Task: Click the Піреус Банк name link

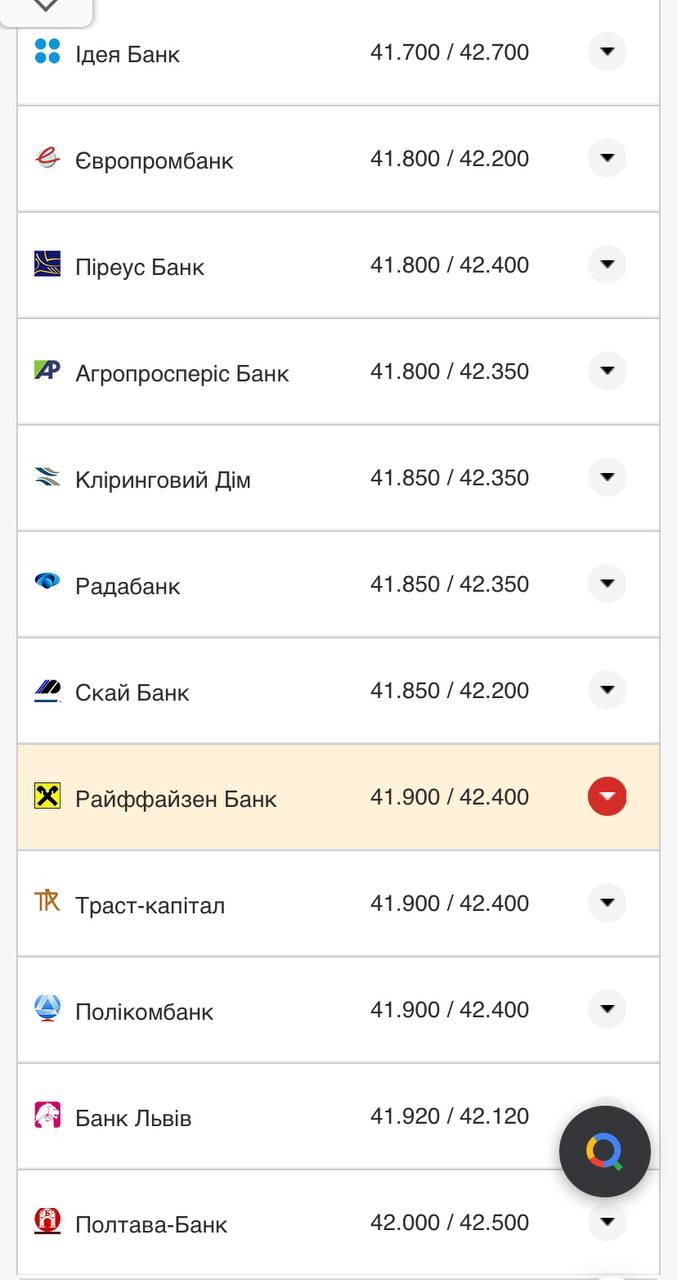Action: (140, 267)
